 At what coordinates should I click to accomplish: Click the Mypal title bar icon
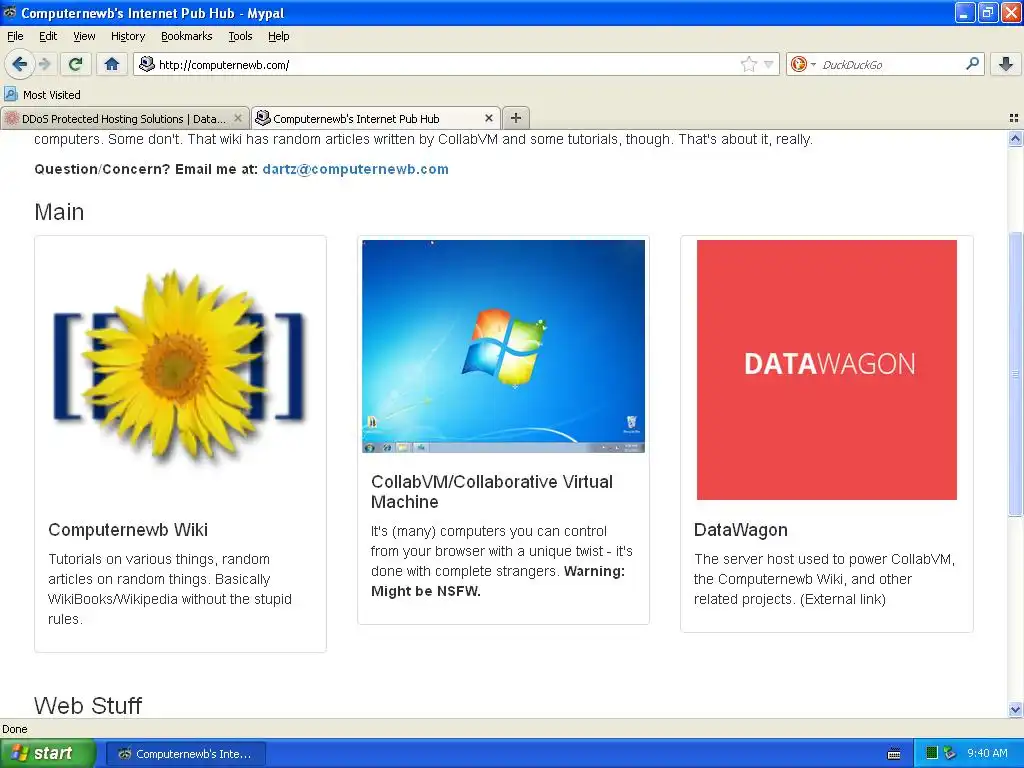point(10,12)
